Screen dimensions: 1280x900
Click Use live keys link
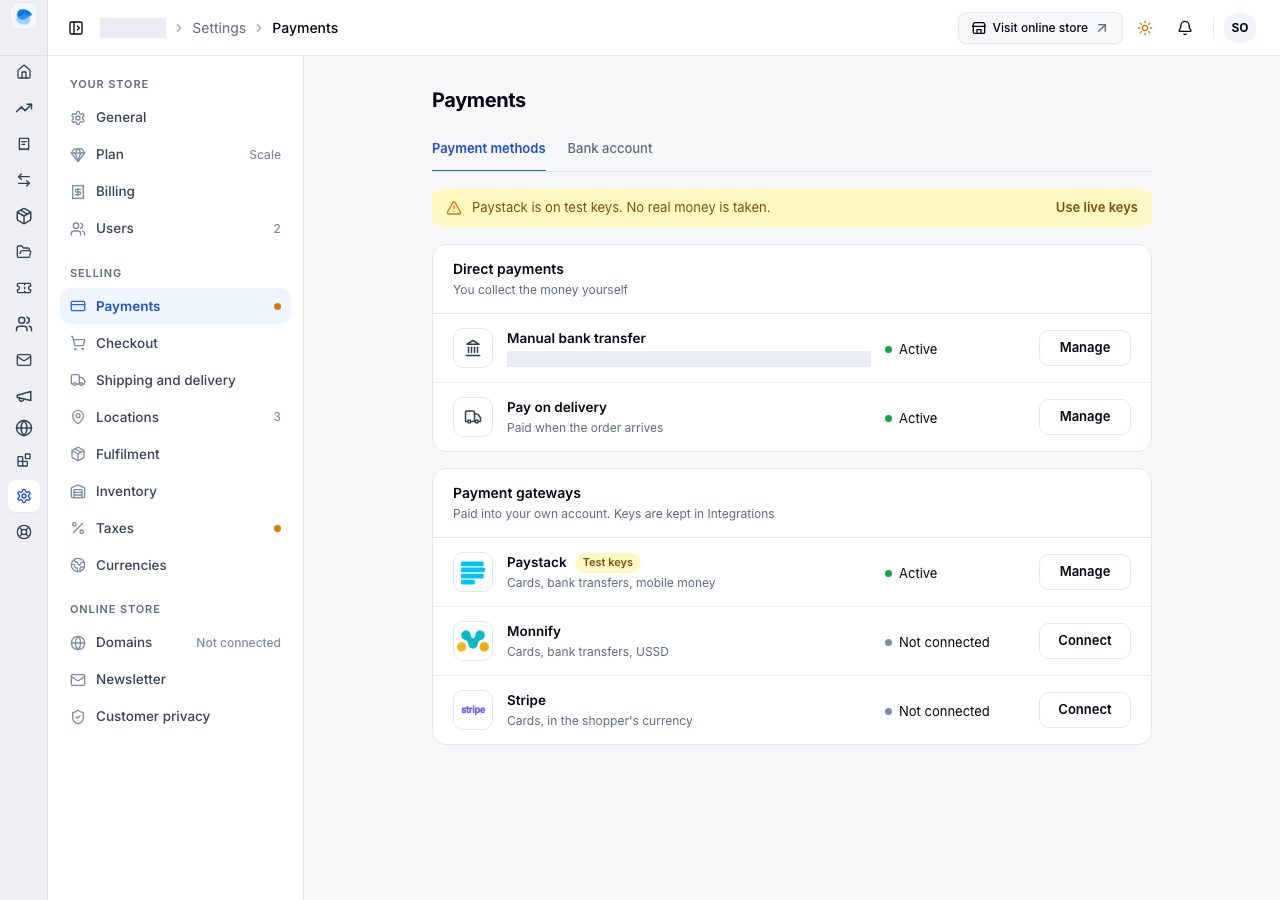1096,208
